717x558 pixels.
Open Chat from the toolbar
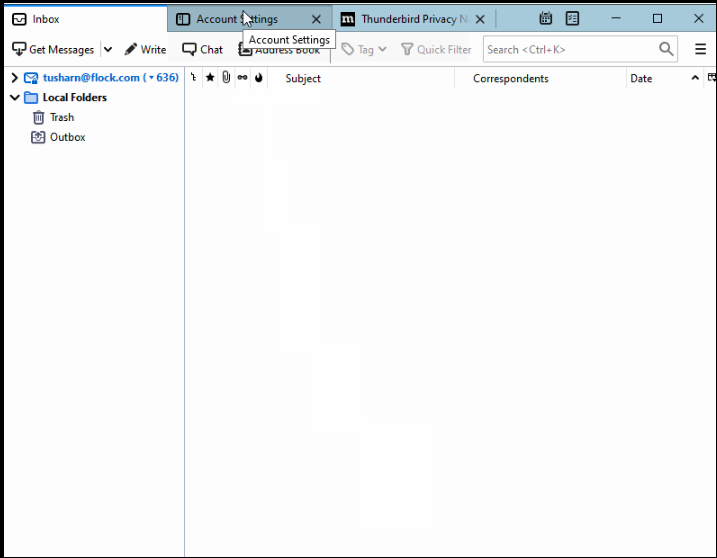click(202, 49)
